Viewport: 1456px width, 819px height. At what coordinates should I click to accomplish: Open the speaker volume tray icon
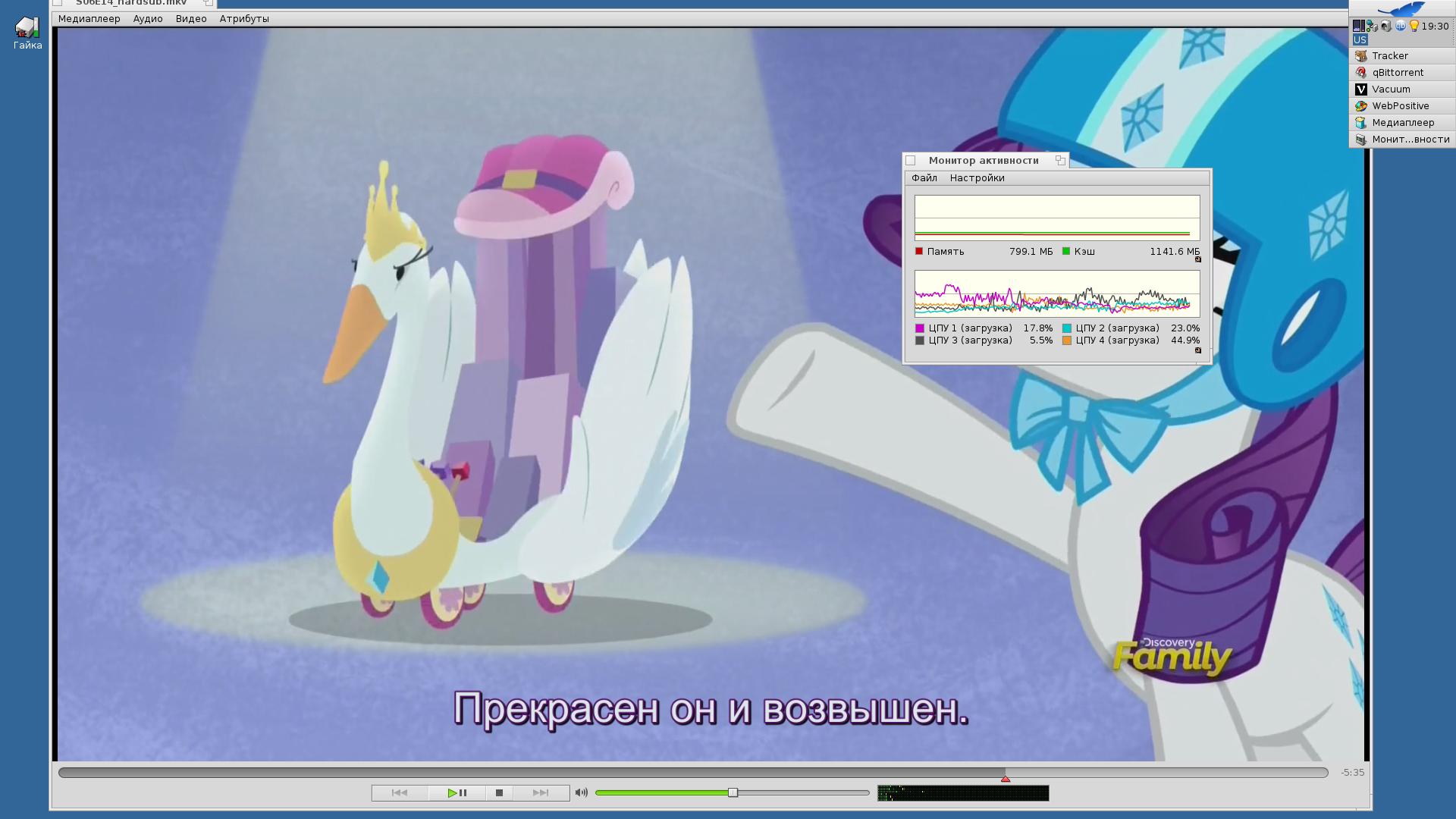point(1386,26)
